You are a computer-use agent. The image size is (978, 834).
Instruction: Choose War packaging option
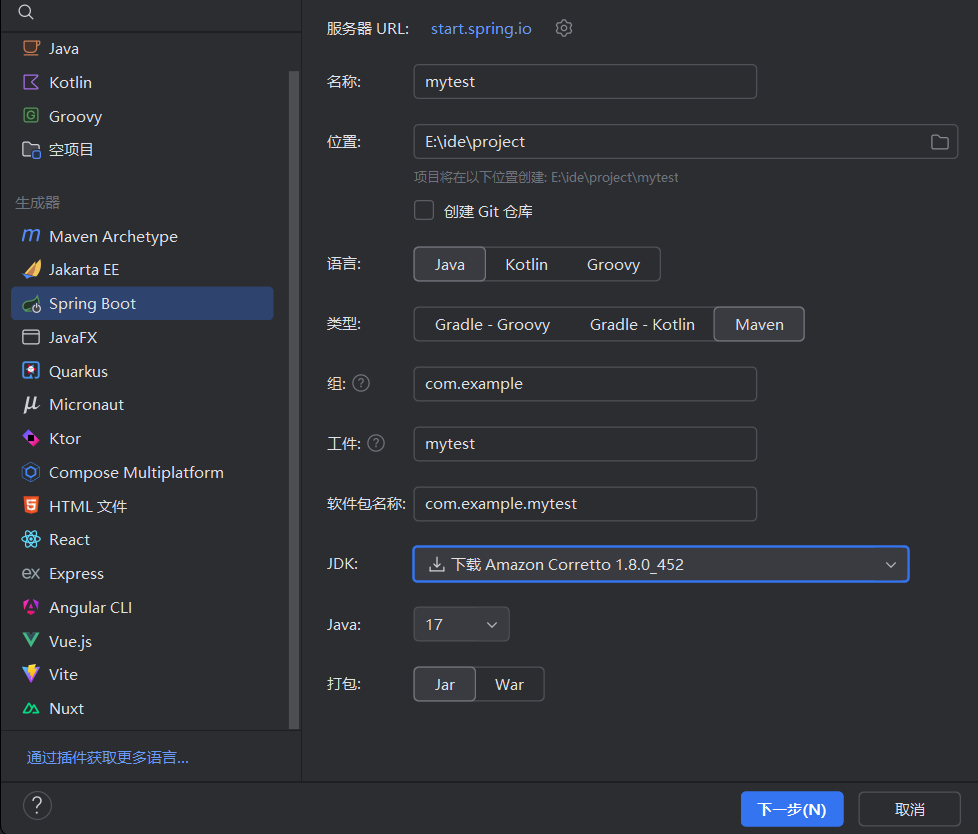pyautogui.click(x=509, y=684)
